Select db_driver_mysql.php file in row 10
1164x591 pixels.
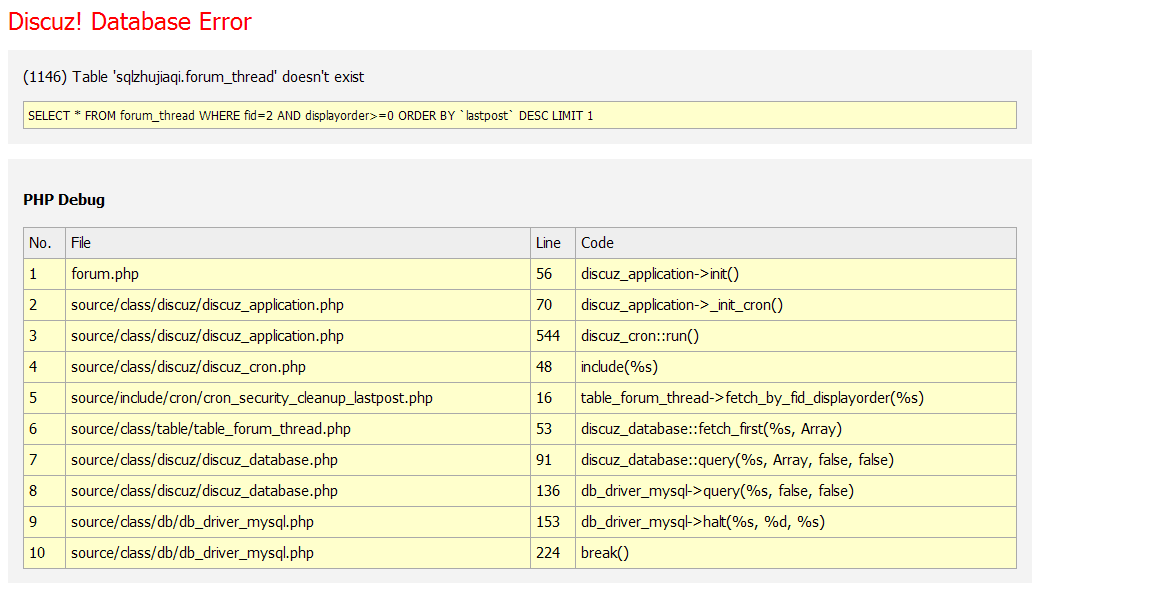[x=298, y=553]
